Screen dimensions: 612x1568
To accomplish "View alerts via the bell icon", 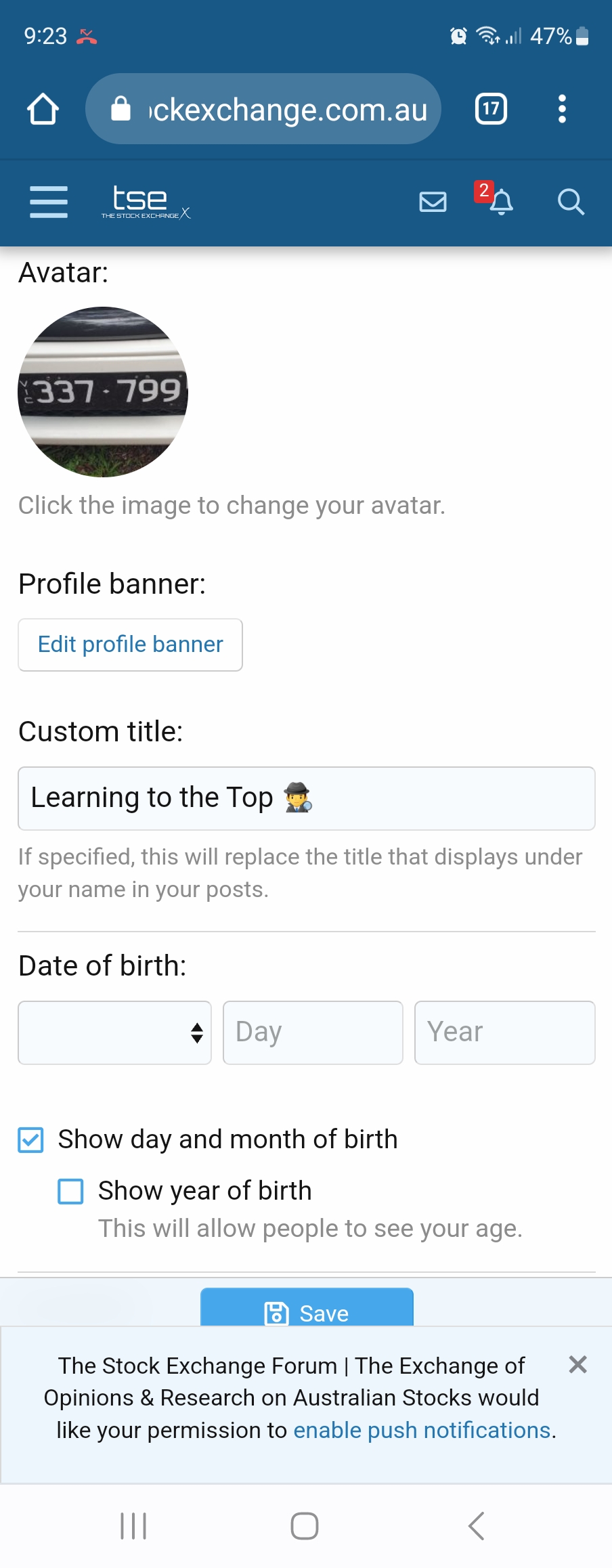I will [x=501, y=202].
